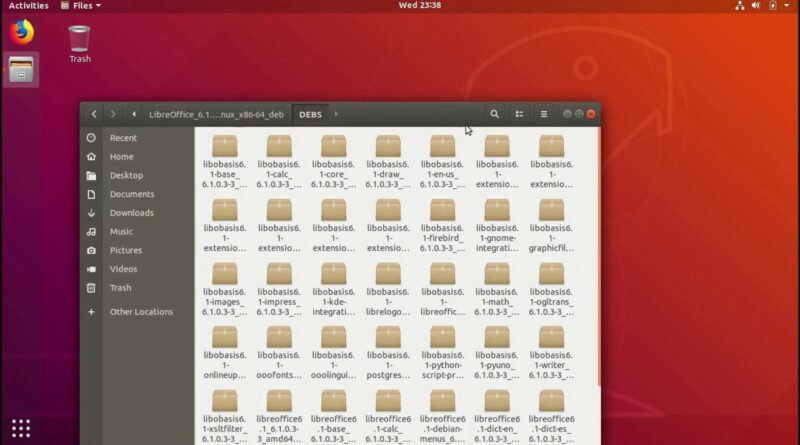Select the libobasis6.1-firebird package file

(442, 225)
